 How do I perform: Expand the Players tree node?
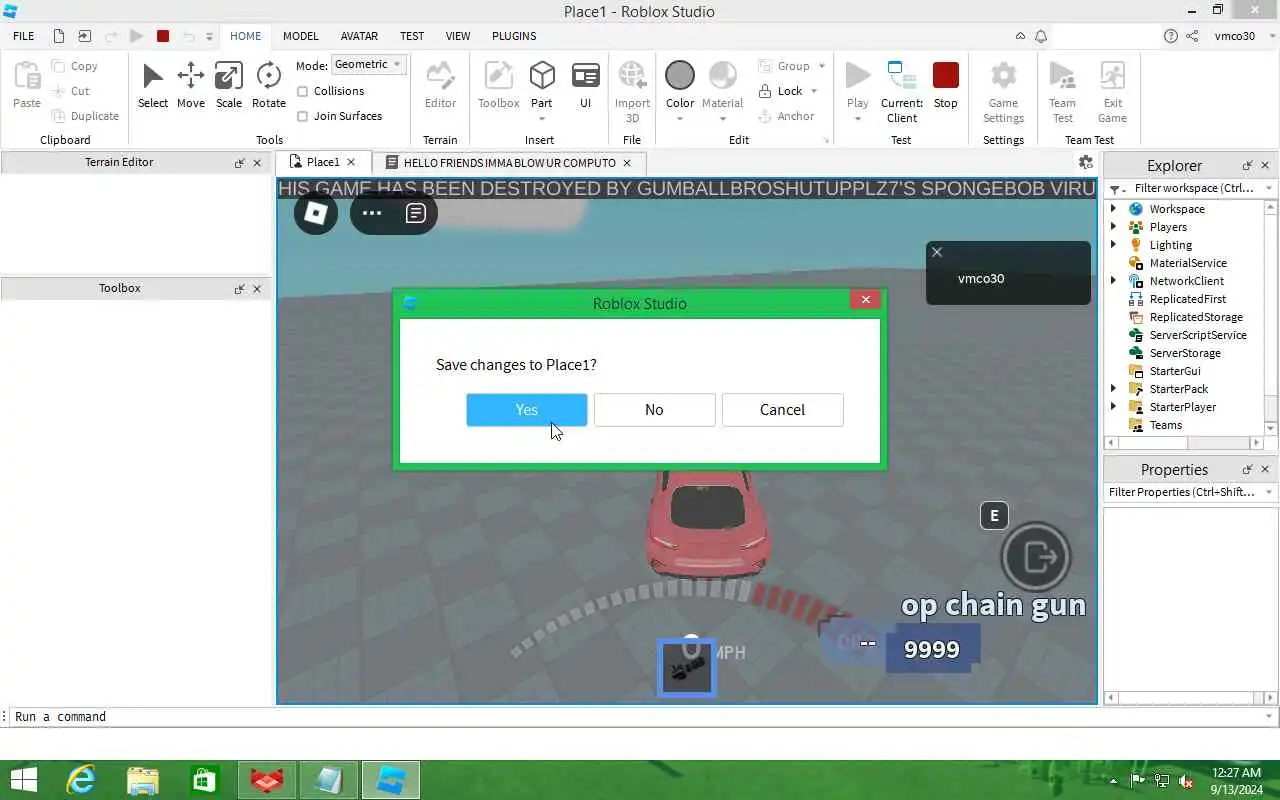[x=1113, y=227]
